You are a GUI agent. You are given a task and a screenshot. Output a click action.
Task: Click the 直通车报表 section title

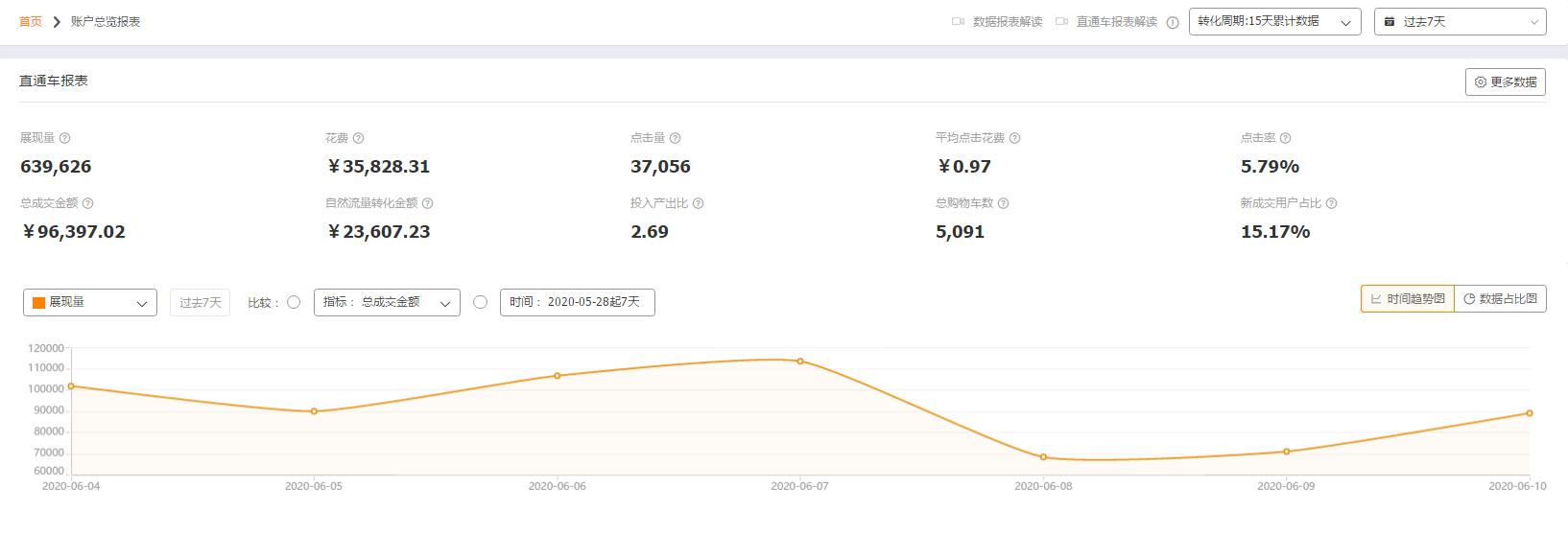tap(54, 81)
